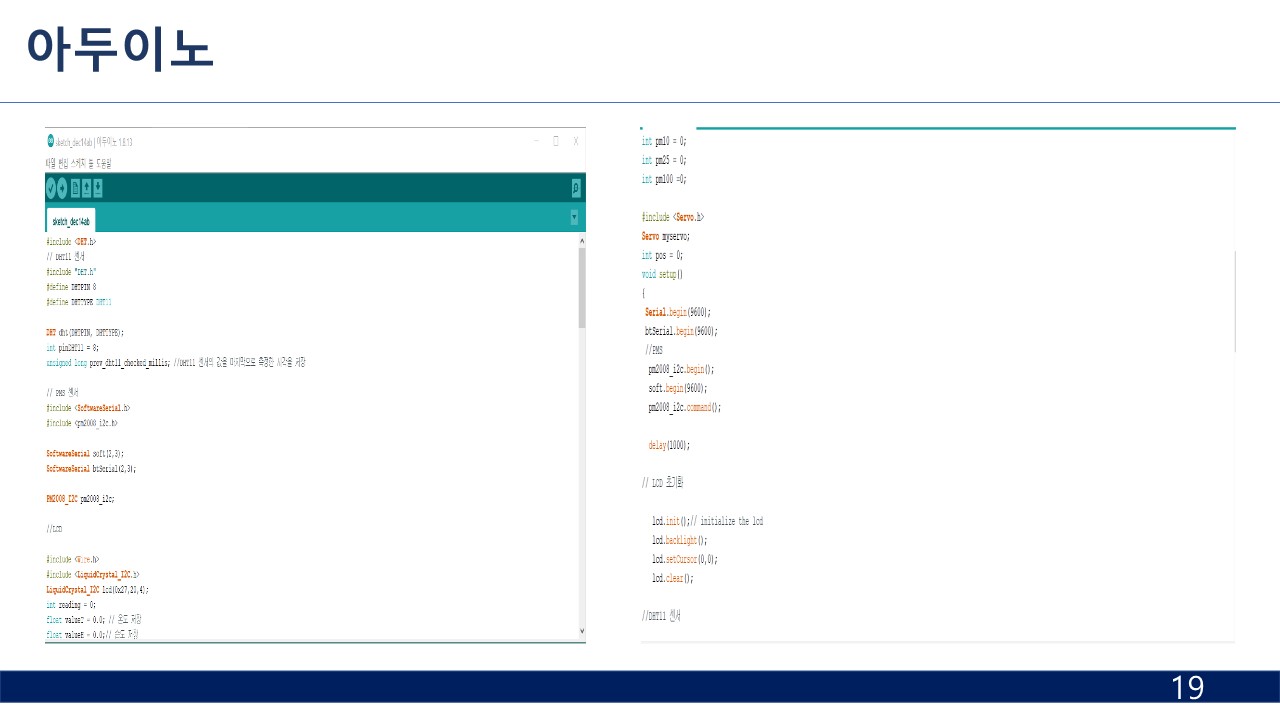Screen dimensions: 1280x720
Task: Open the 파일 menu
Action: coord(50,162)
